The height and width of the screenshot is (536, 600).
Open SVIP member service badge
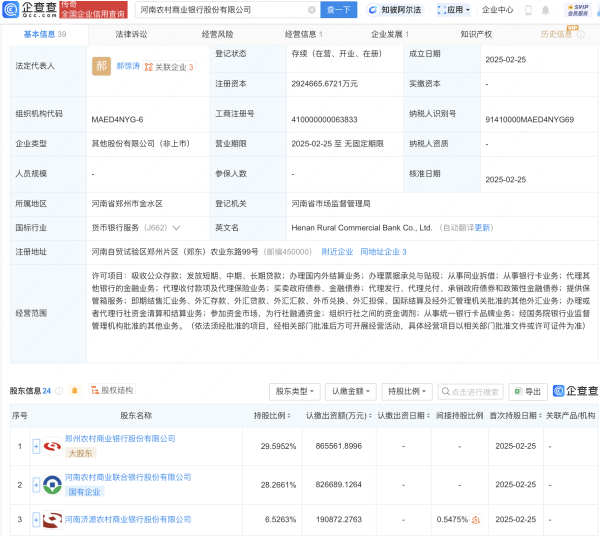(x=578, y=10)
